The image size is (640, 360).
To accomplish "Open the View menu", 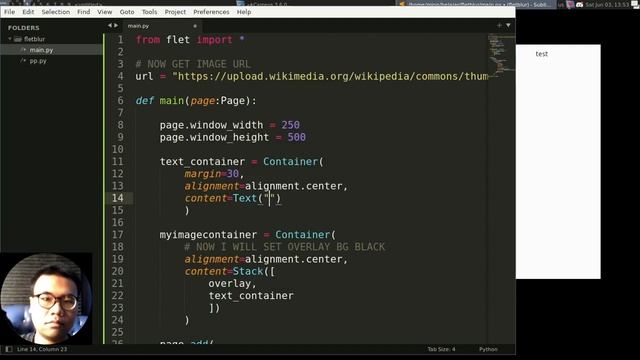I will 104,12.
